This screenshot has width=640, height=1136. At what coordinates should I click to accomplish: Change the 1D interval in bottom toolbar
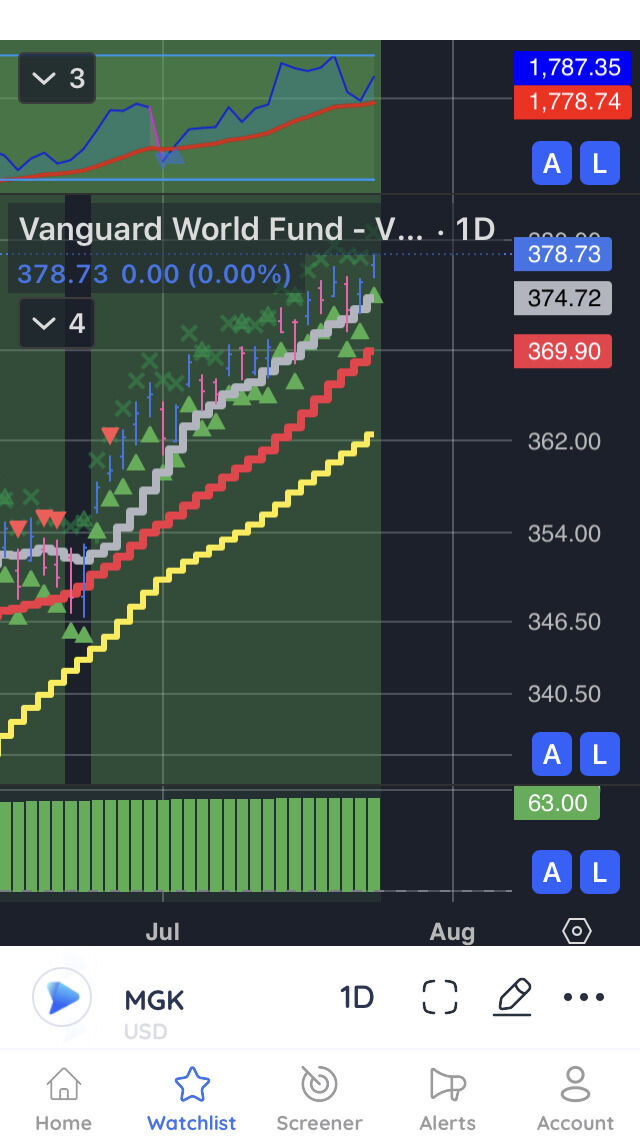click(x=357, y=998)
